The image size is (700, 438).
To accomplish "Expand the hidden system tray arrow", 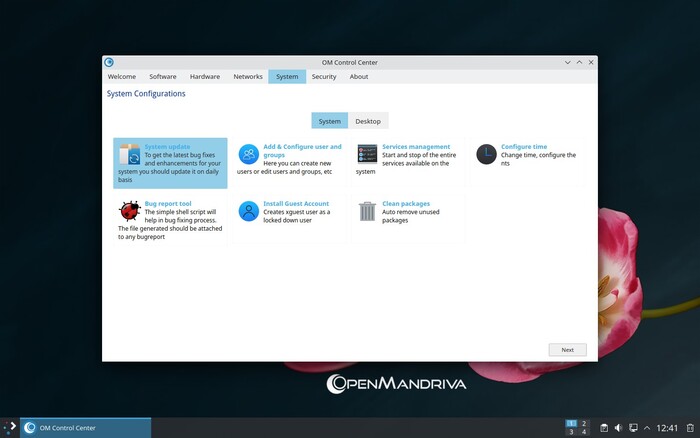I will coord(647,428).
